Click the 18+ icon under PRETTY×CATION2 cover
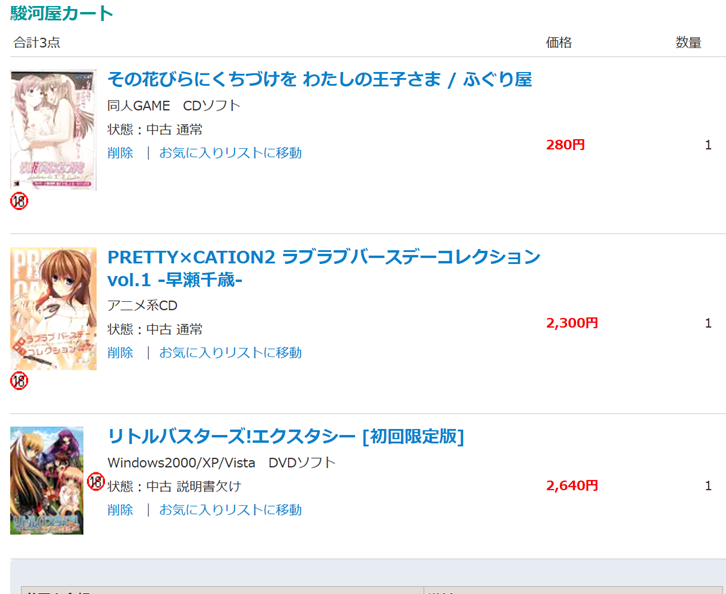Viewport: 726px width, 594px height. click(x=19, y=381)
